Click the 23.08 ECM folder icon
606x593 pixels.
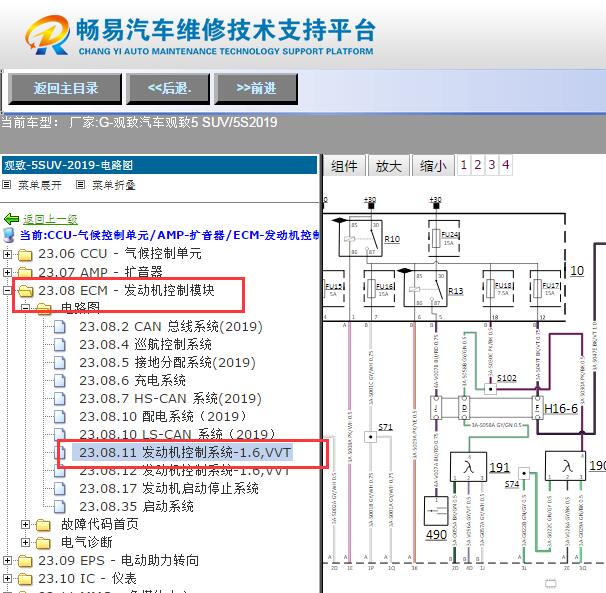(x=25, y=290)
